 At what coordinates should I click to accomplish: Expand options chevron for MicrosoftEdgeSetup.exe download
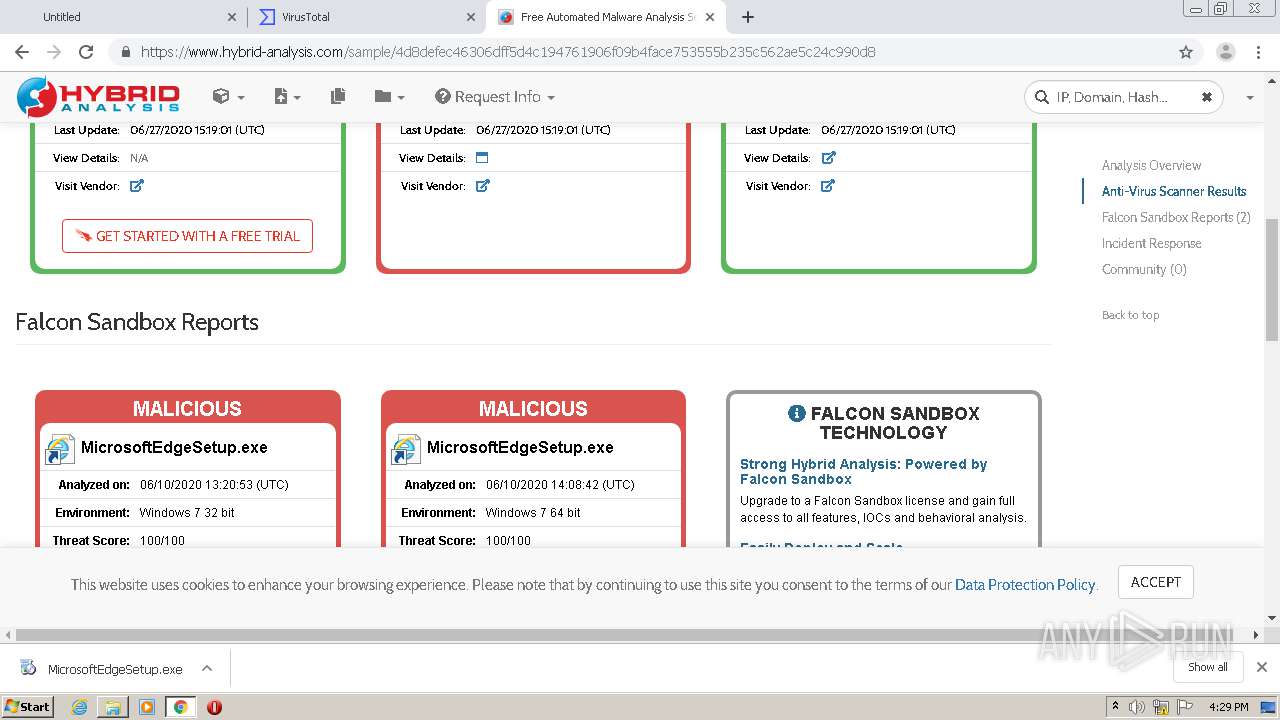point(207,668)
